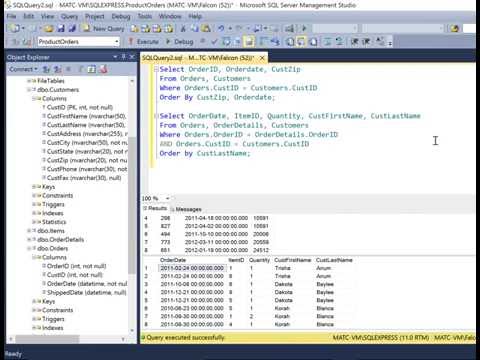Collapse the first Select statement outline

(156, 69)
